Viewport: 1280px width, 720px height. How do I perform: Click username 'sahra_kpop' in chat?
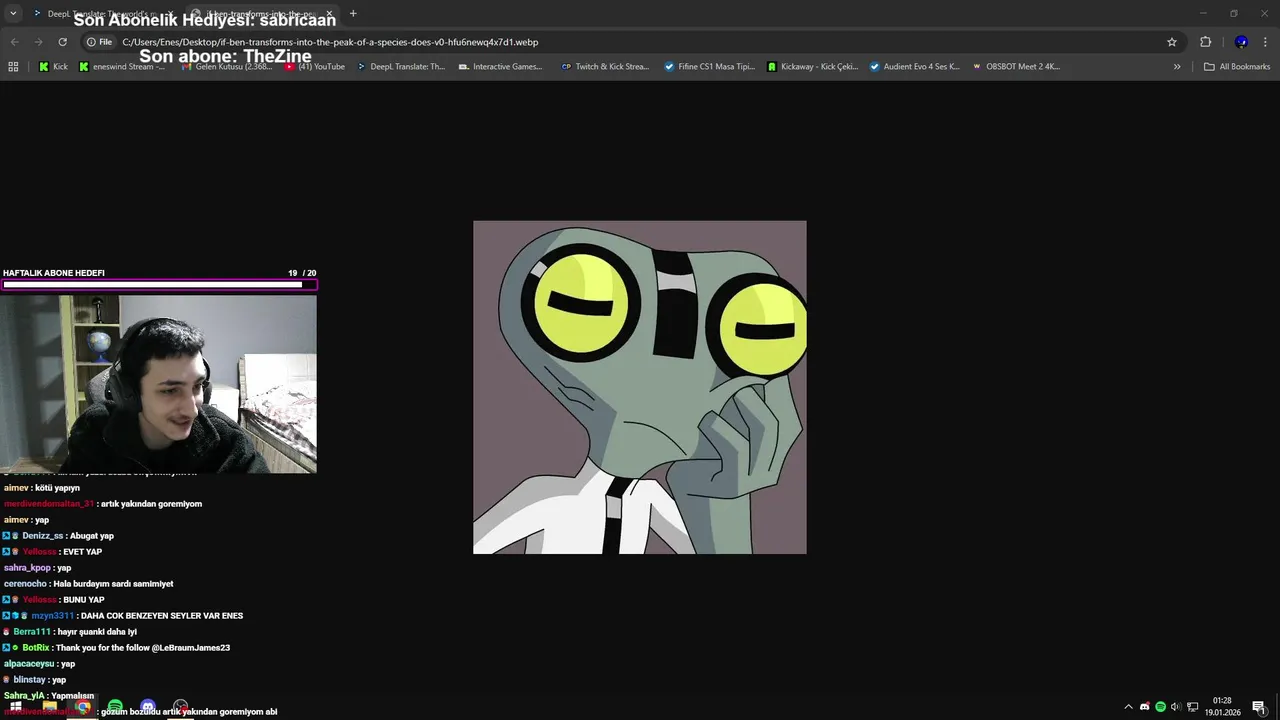(x=27, y=568)
